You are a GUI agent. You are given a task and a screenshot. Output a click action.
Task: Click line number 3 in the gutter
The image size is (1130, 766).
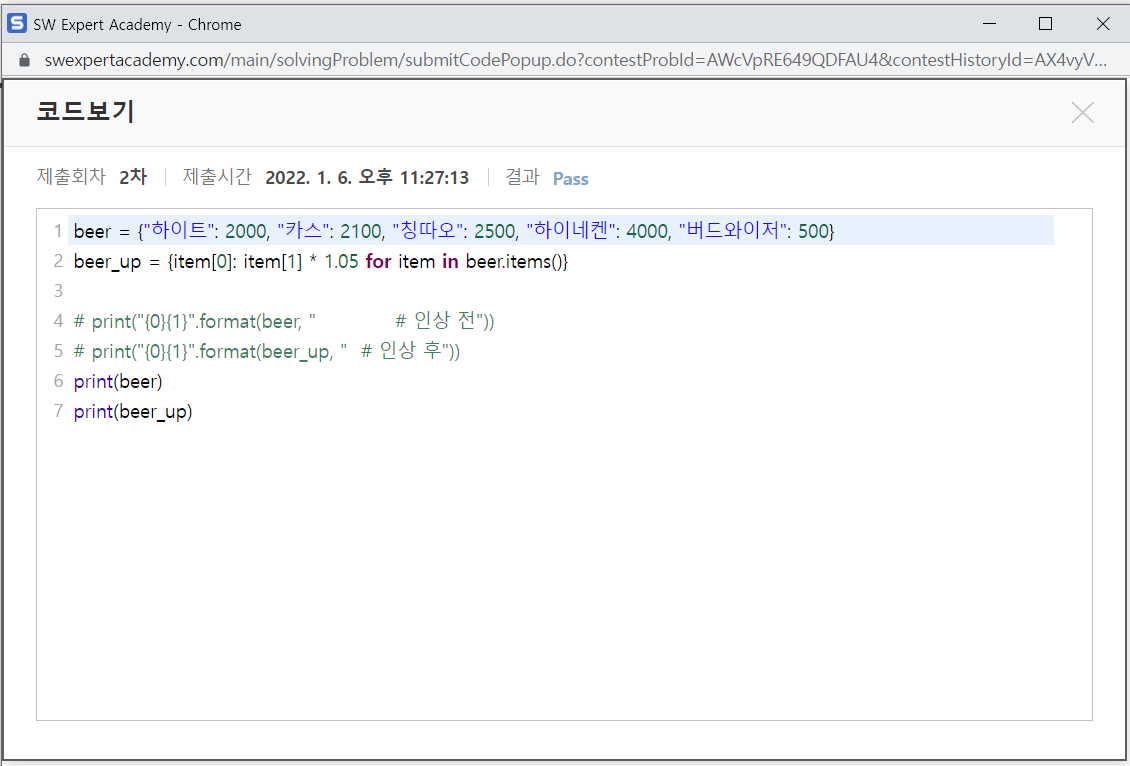pos(58,290)
